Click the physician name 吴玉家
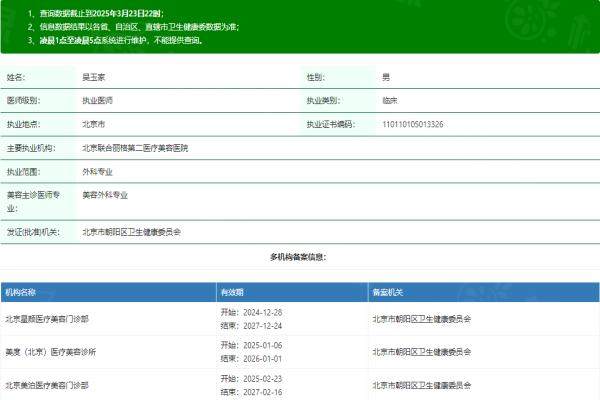The height and width of the screenshot is (400, 600). pos(95,77)
